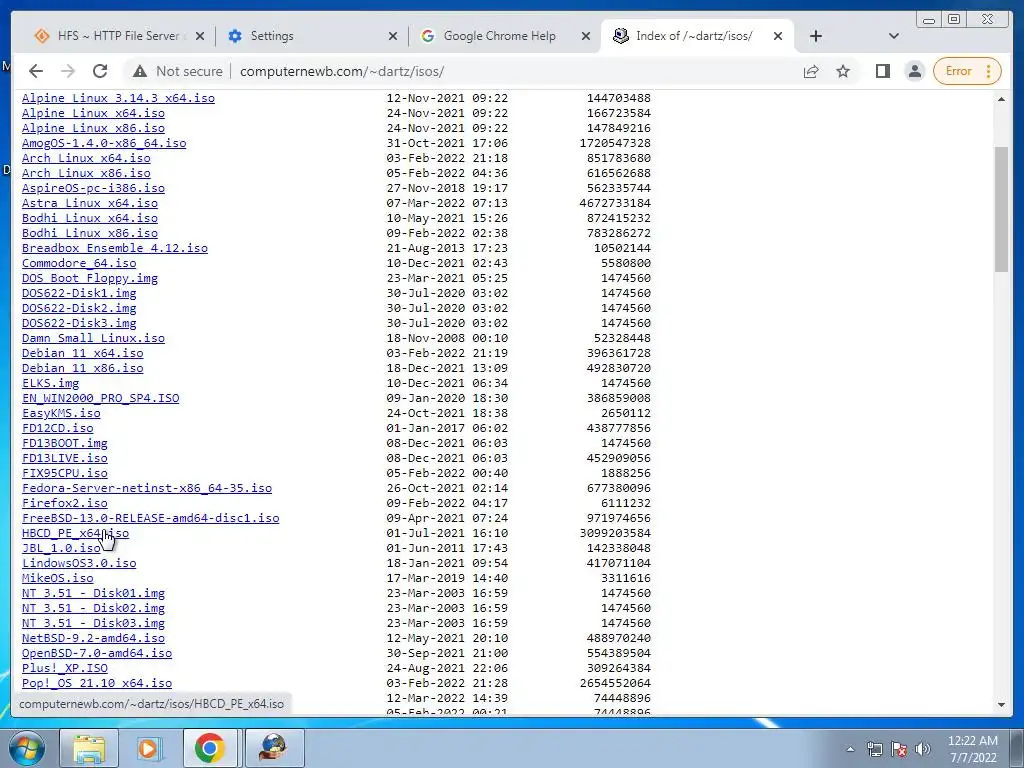Open HBCD_PE_x64.iso link
1024x768 pixels.
pos(75,534)
